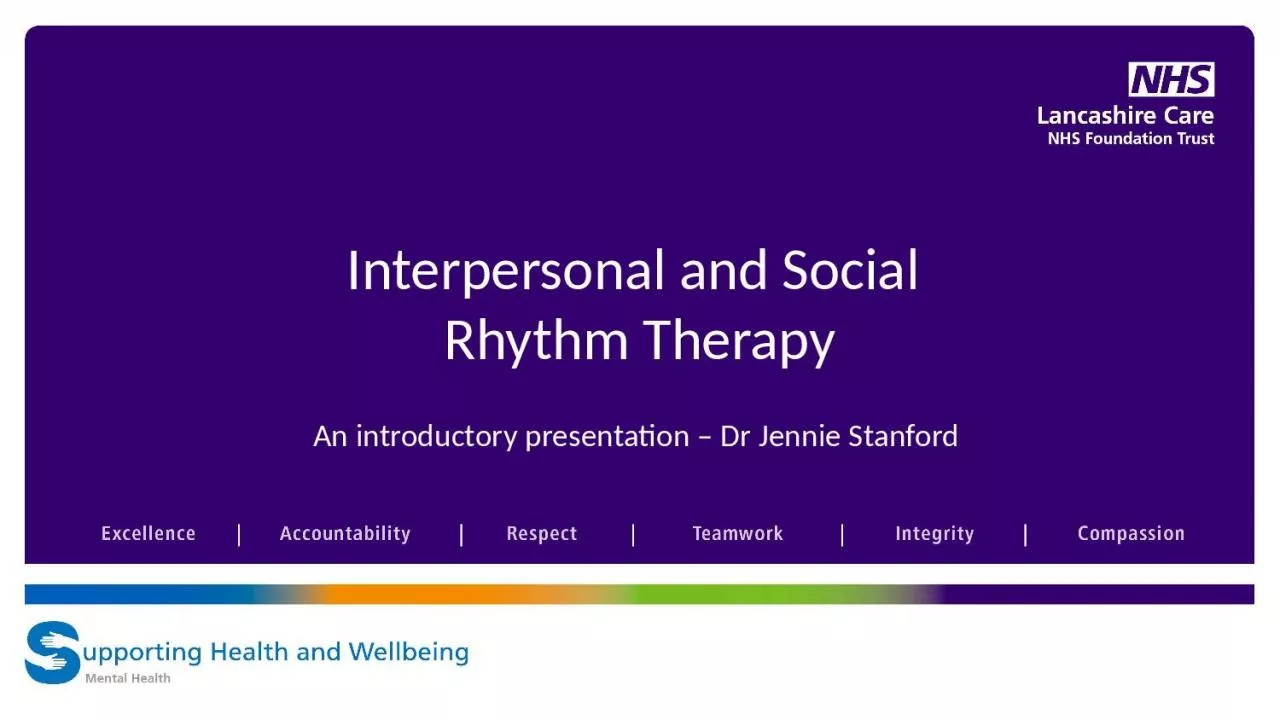Click the 'Integrity' value label
The height and width of the screenshot is (720, 1280).
(x=934, y=534)
